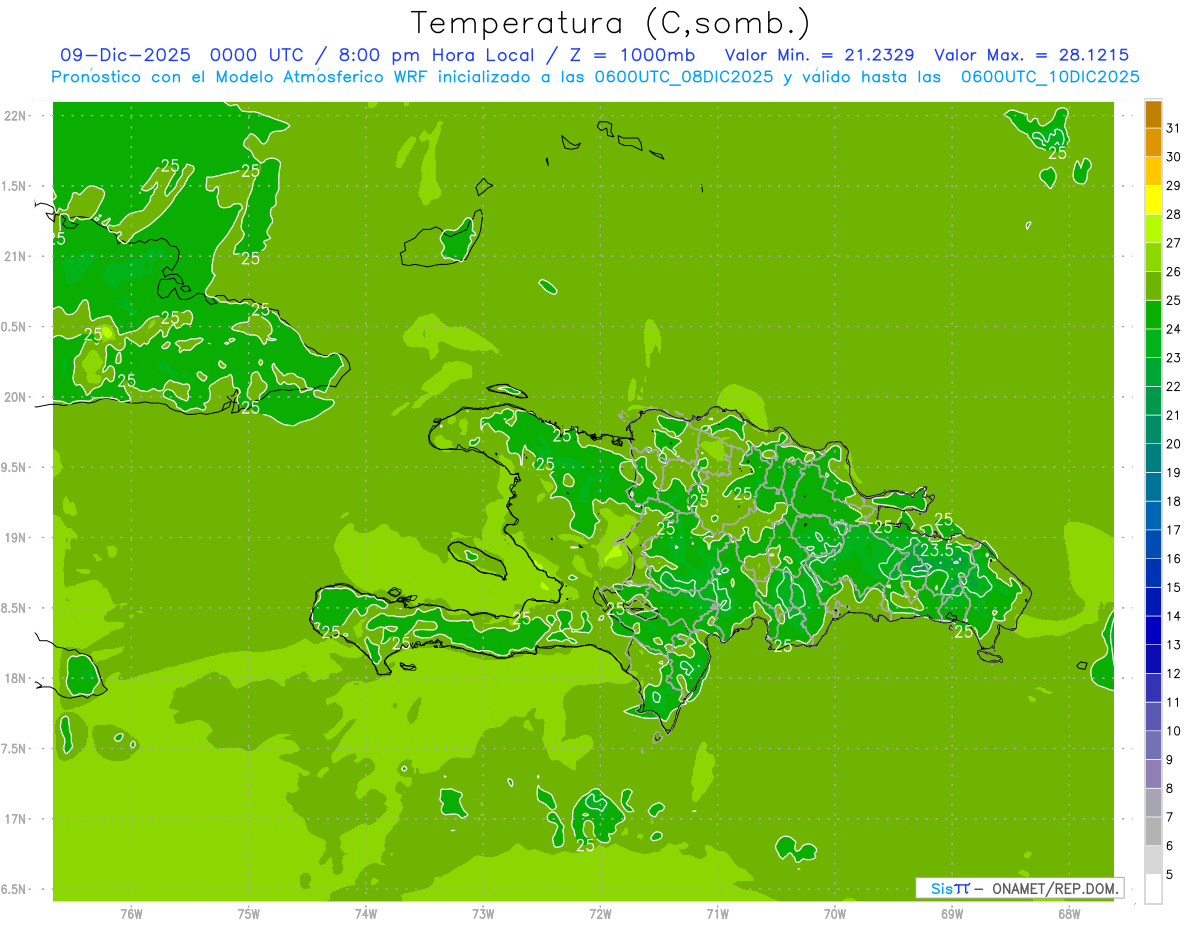The height and width of the screenshot is (927, 1200).
Task: Click the '9.5N' latitude axis label
Action: tap(15, 467)
